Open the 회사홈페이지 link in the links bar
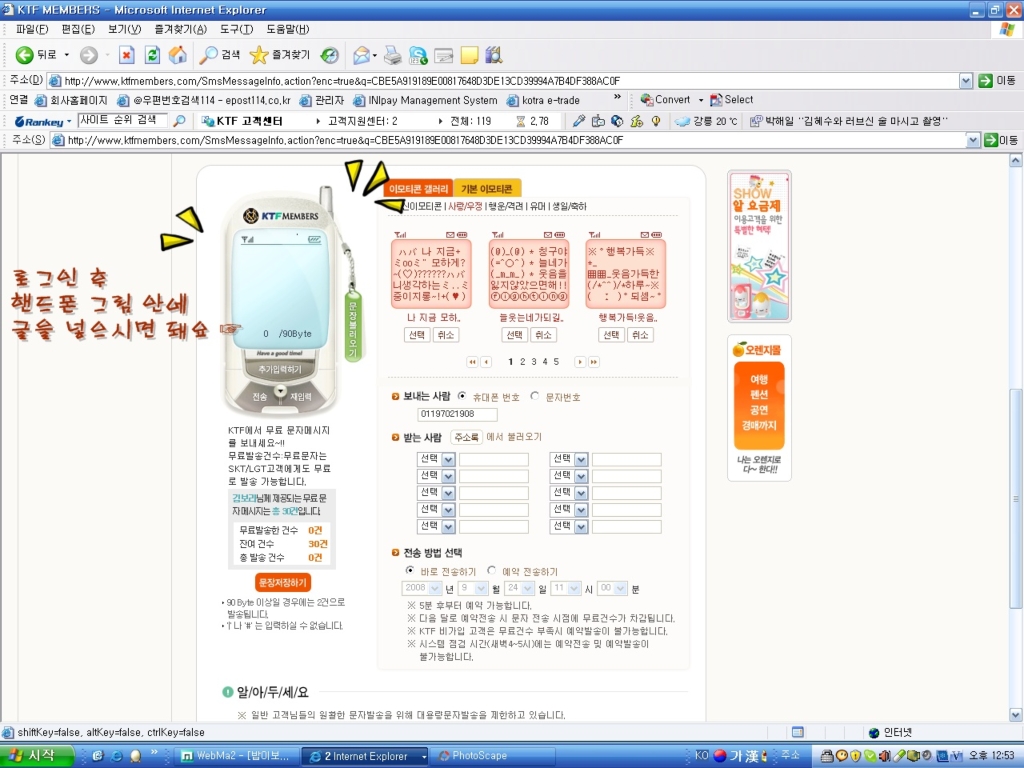Screen dimensions: 1024x768 tap(71, 101)
